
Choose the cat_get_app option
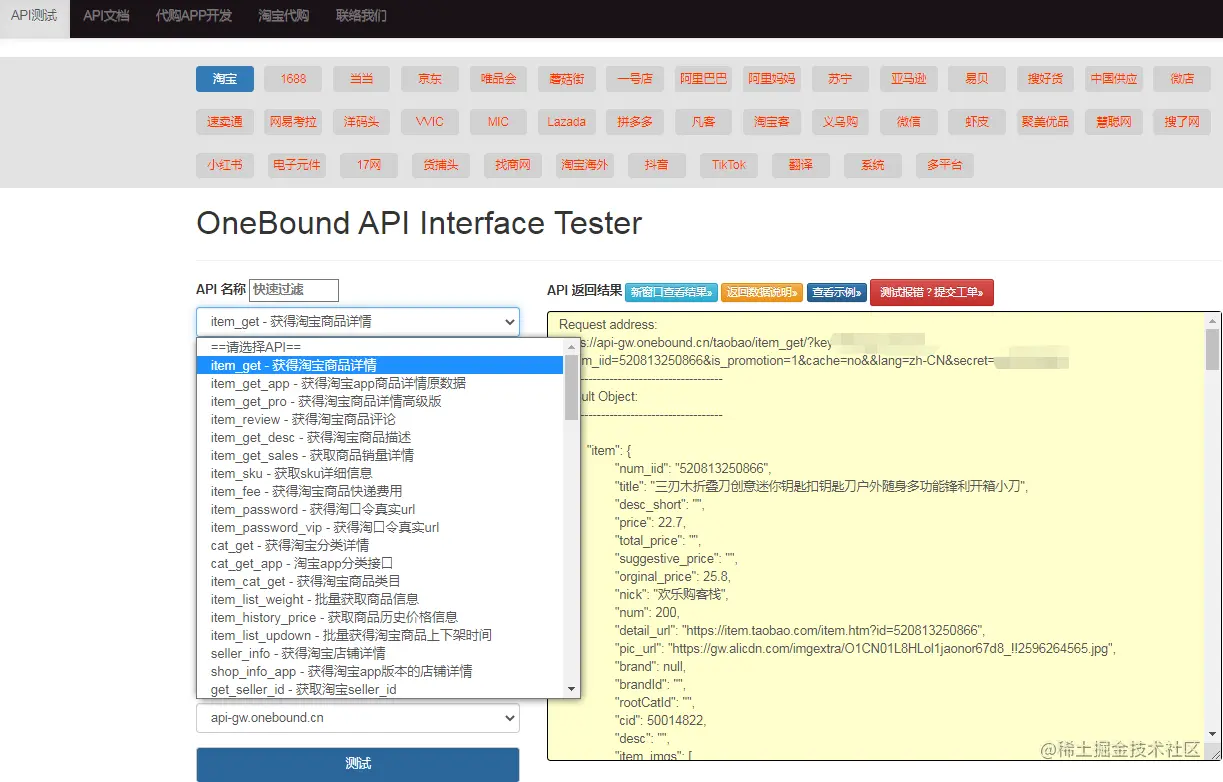point(380,563)
